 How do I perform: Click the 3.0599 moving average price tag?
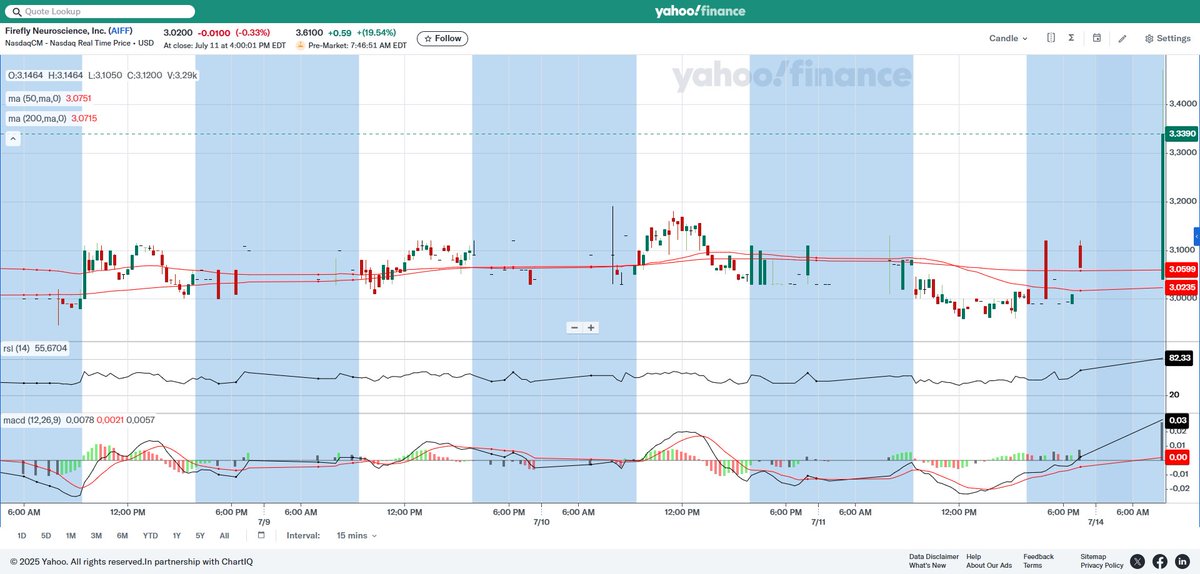[1180, 269]
